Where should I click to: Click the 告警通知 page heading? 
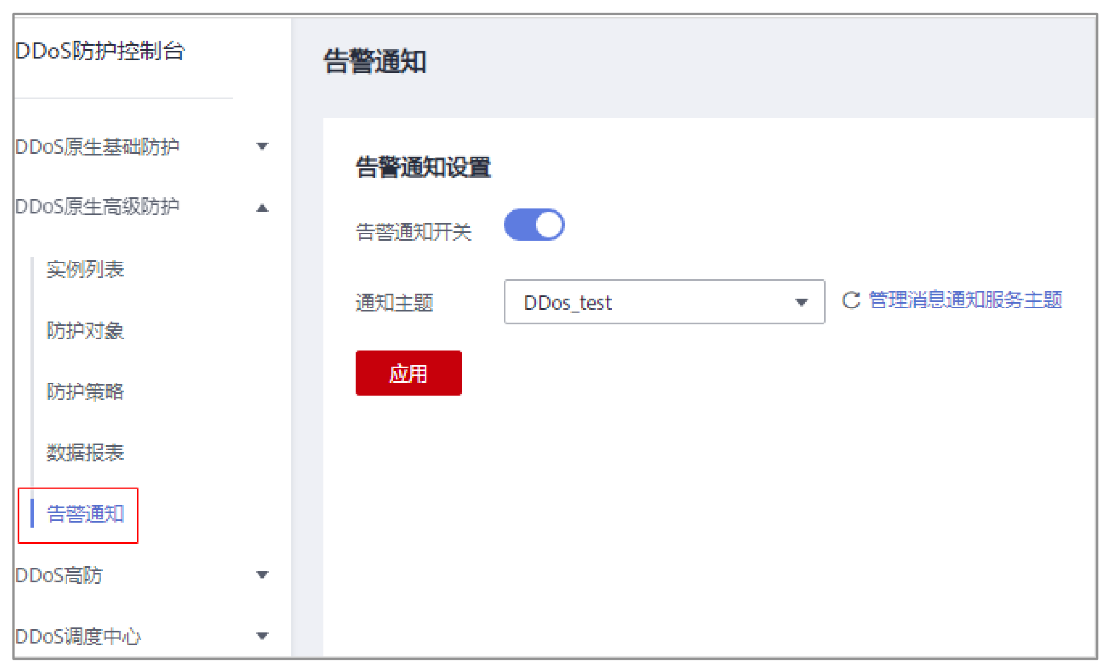(x=375, y=62)
